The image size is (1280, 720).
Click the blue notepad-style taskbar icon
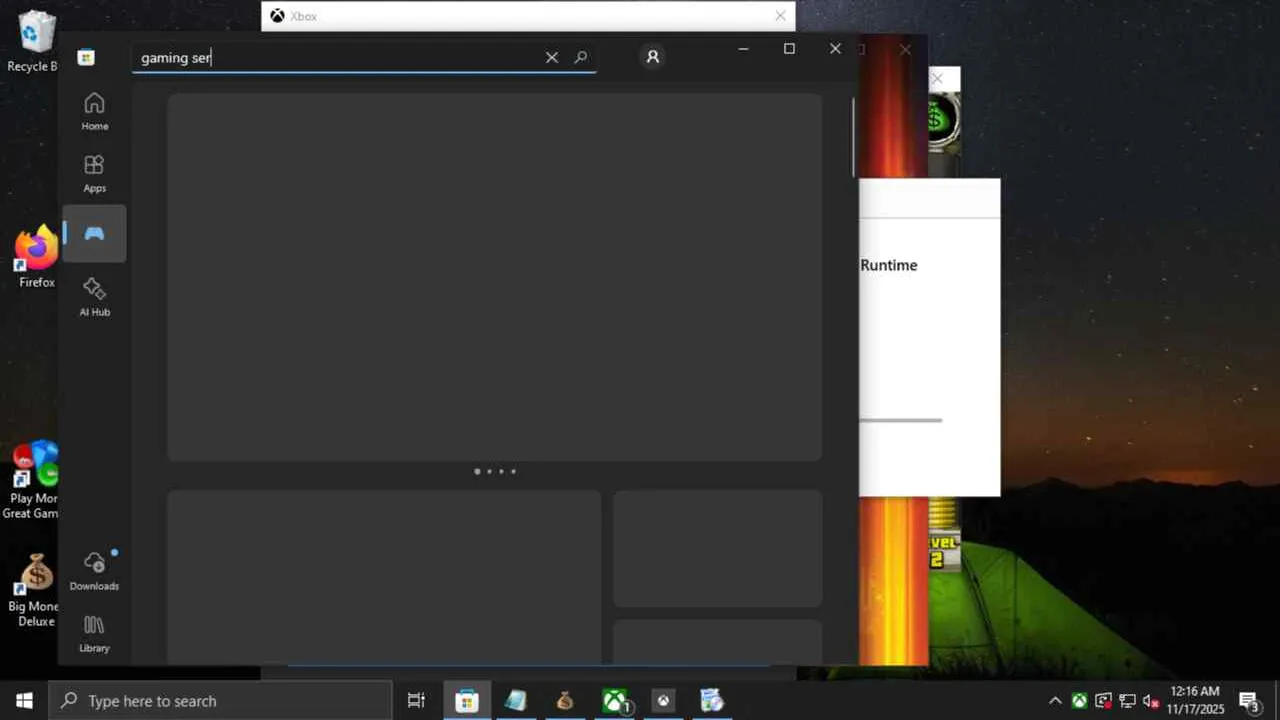point(516,701)
